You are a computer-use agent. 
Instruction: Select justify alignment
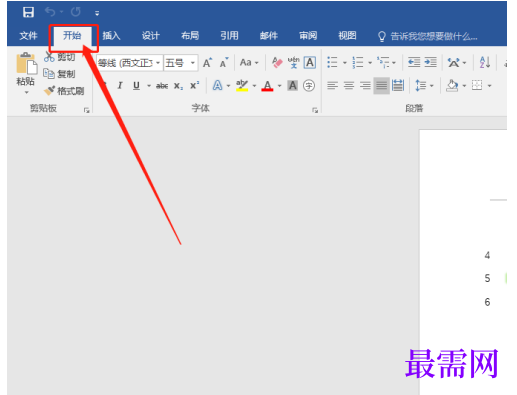pyautogui.click(x=382, y=86)
